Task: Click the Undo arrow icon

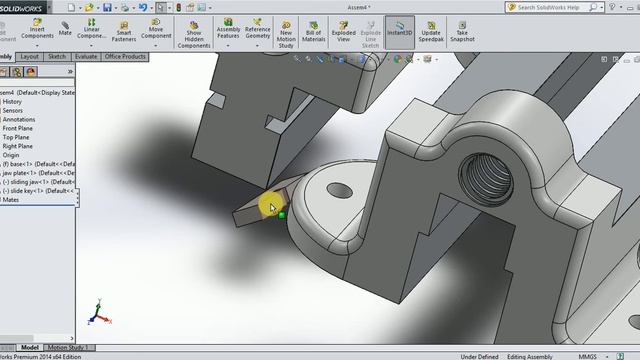Action: tap(143, 7)
